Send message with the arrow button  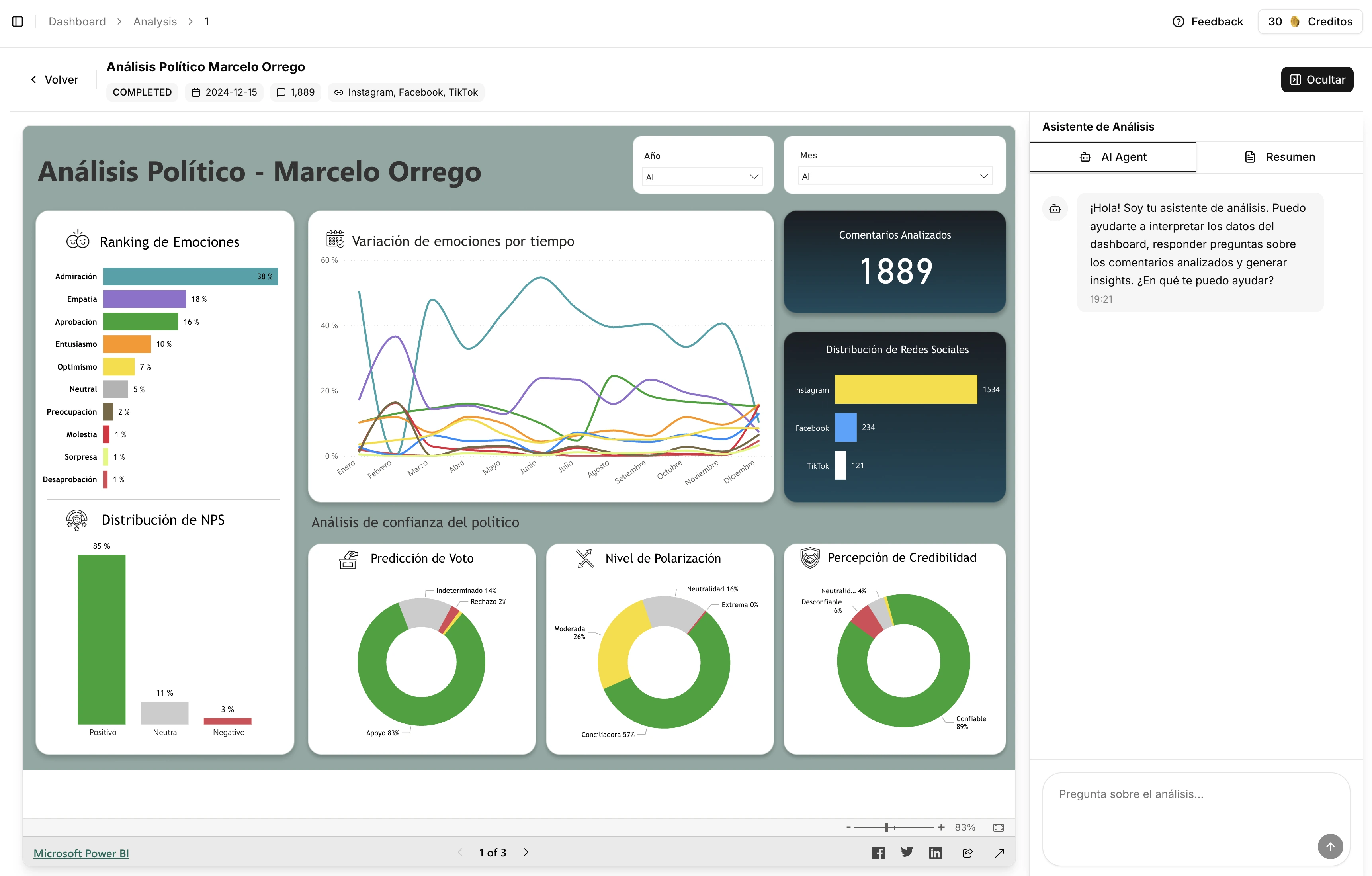[x=1330, y=847]
